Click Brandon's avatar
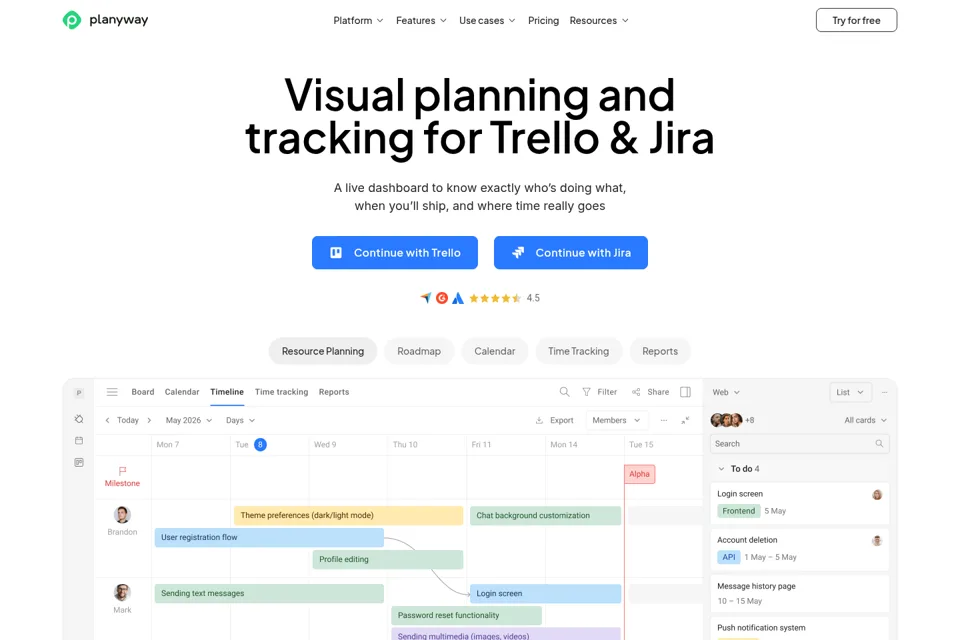960x640 pixels. tap(122, 514)
